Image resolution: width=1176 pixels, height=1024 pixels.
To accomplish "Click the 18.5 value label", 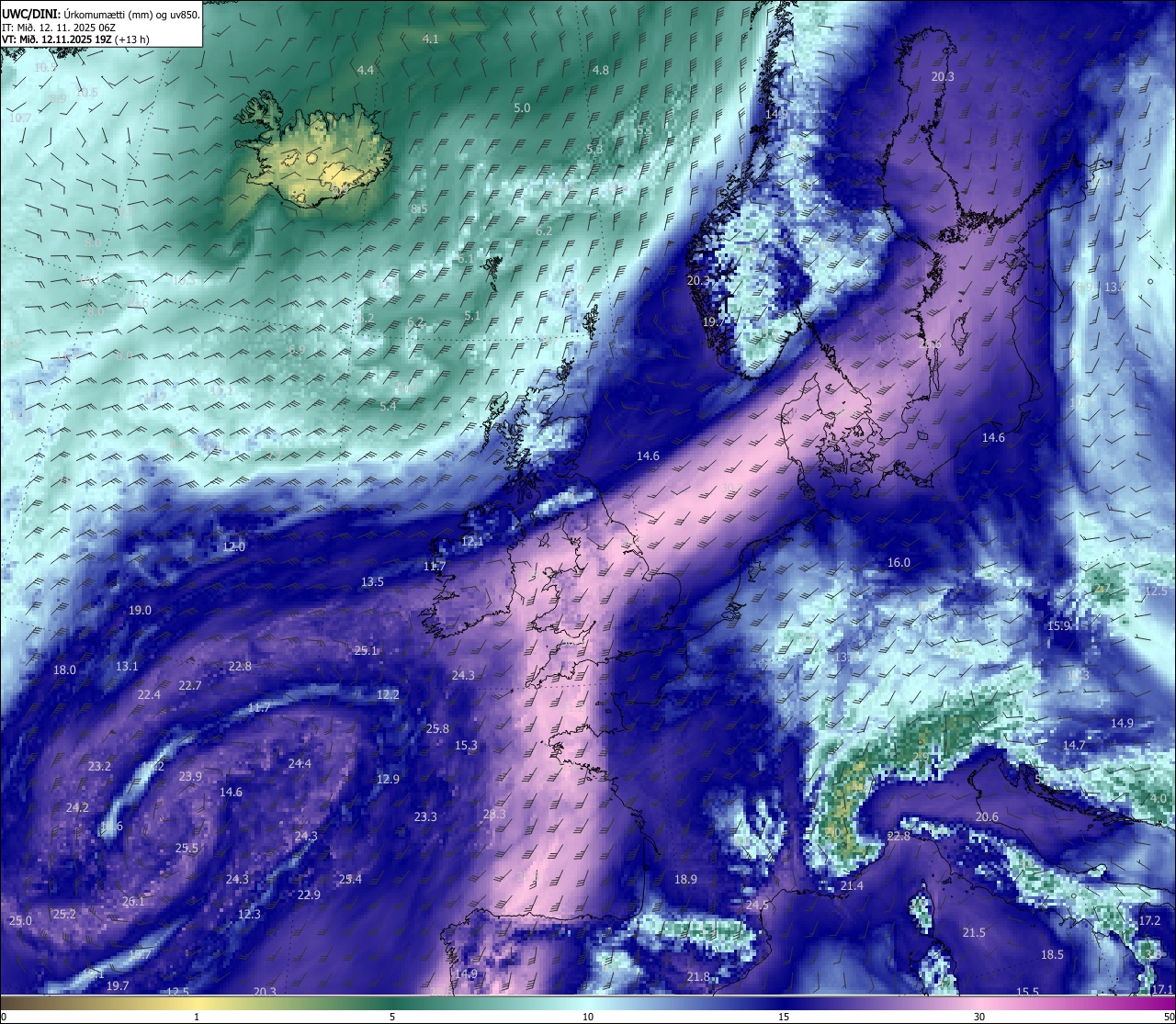I will click(1052, 954).
